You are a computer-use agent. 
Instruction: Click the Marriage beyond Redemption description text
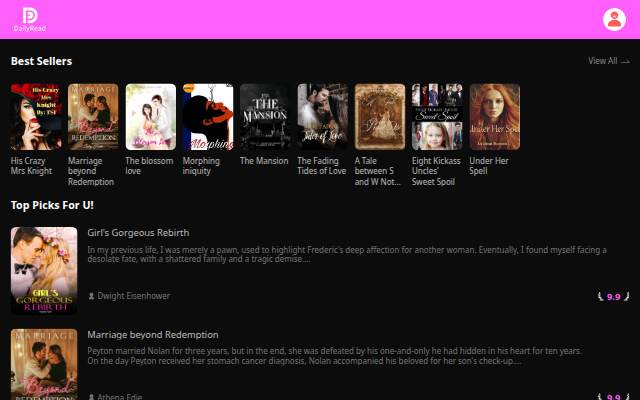pyautogui.click(x=334, y=356)
